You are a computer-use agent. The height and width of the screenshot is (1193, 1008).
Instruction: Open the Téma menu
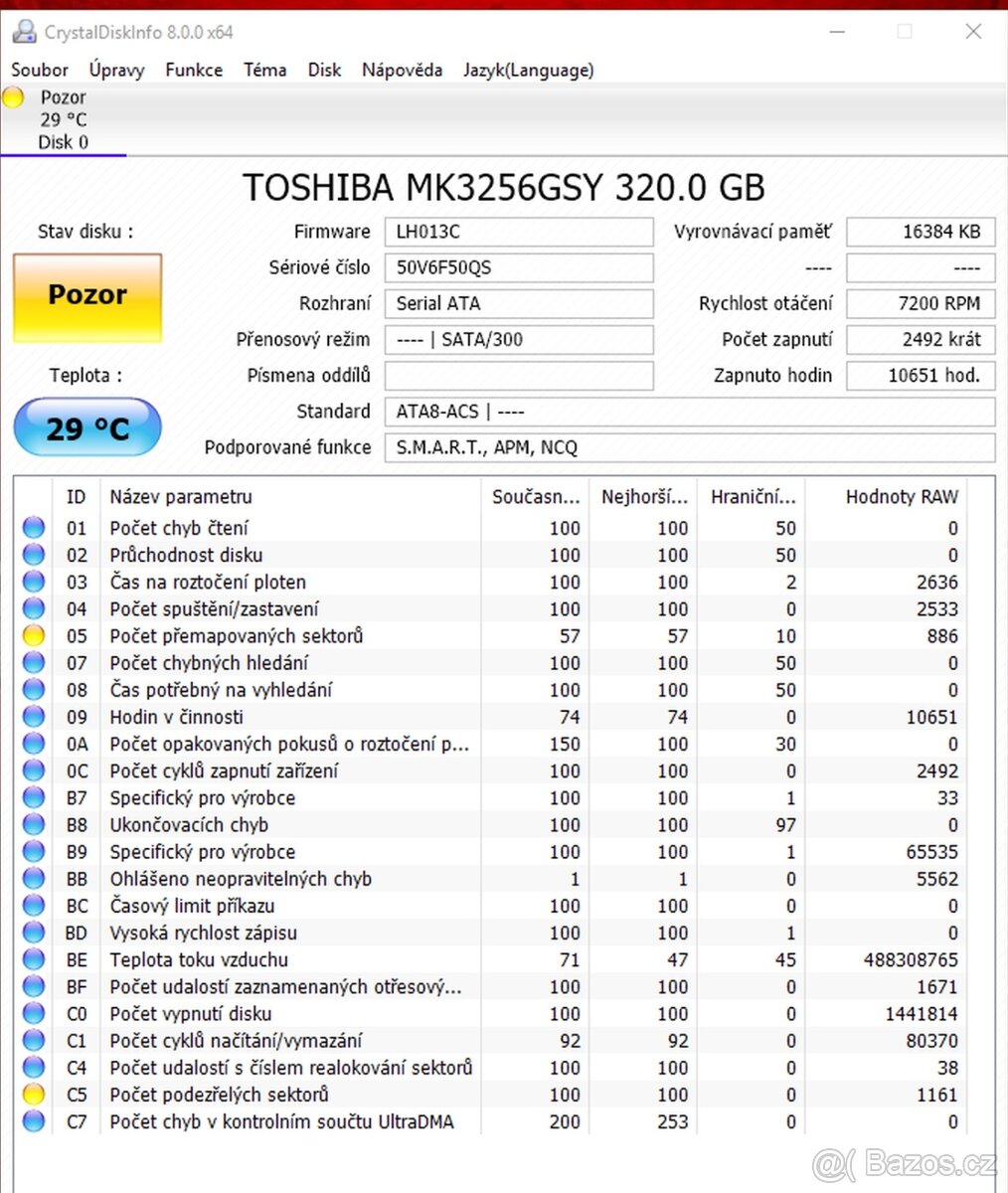[264, 70]
